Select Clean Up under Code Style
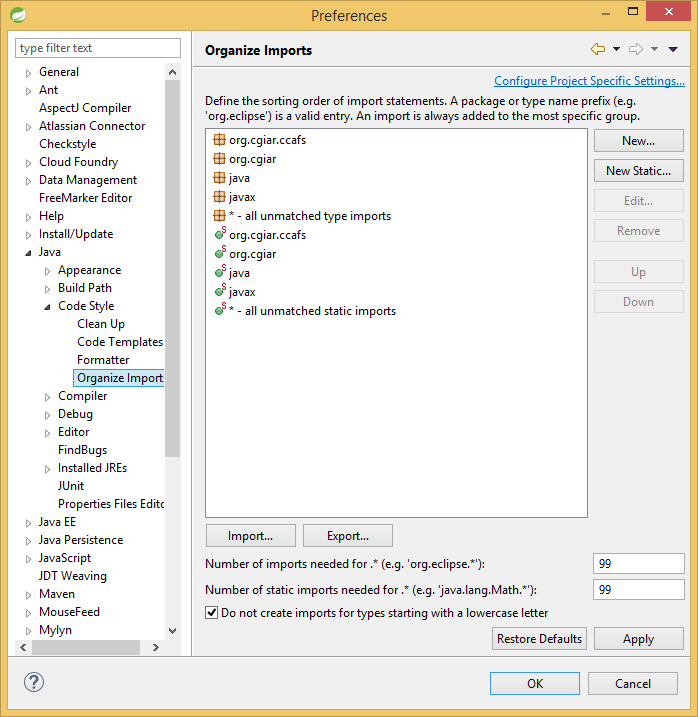Viewport: 698px width, 717px height. click(101, 324)
